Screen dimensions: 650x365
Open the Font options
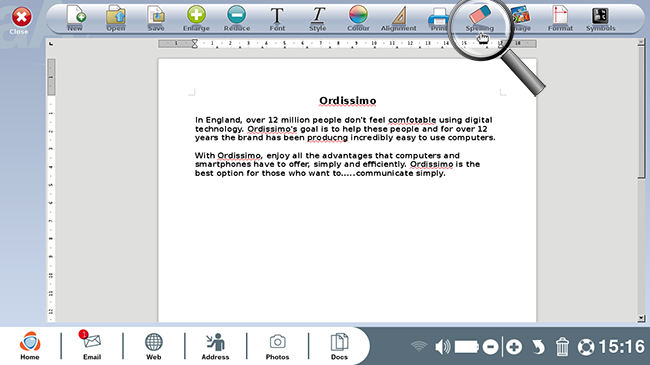point(277,19)
